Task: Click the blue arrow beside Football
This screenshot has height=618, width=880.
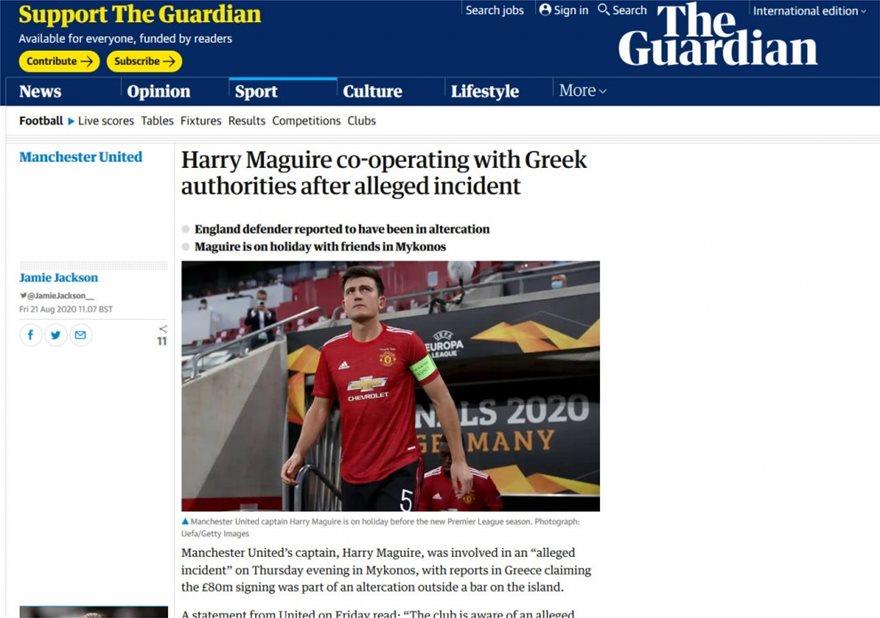Action: click(x=71, y=121)
